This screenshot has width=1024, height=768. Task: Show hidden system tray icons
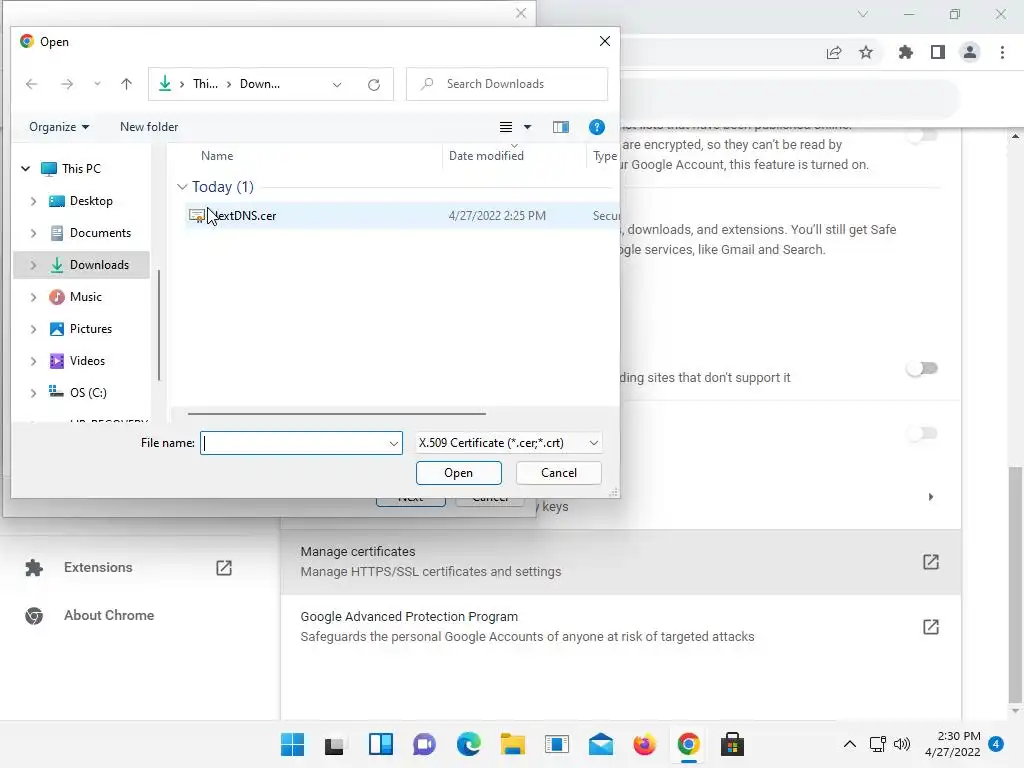[x=850, y=744]
